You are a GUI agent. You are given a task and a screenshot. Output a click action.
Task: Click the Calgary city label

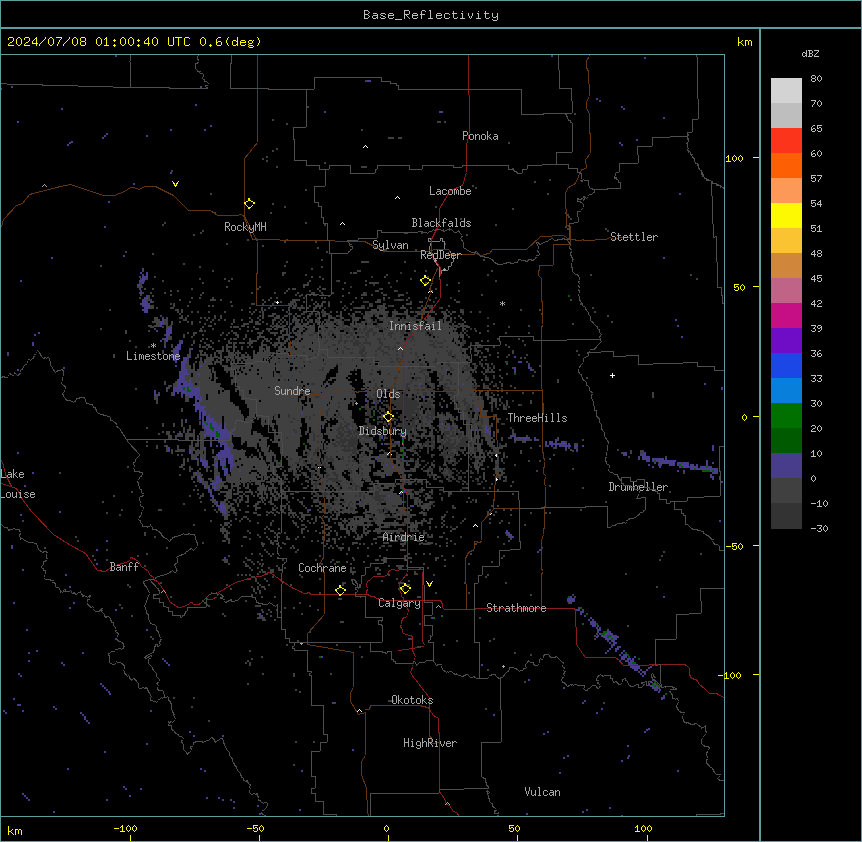click(x=399, y=603)
